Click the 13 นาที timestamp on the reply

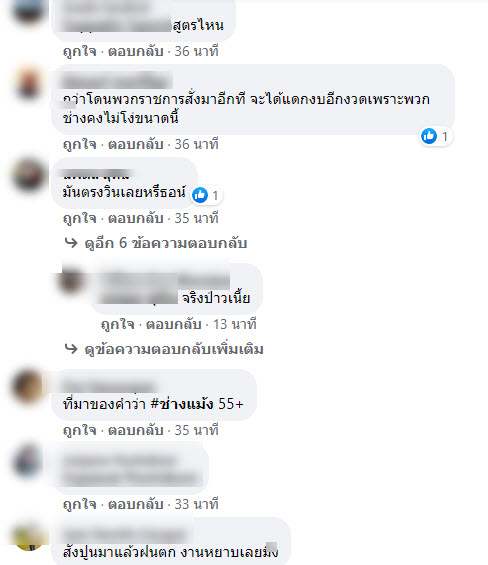[235, 324]
